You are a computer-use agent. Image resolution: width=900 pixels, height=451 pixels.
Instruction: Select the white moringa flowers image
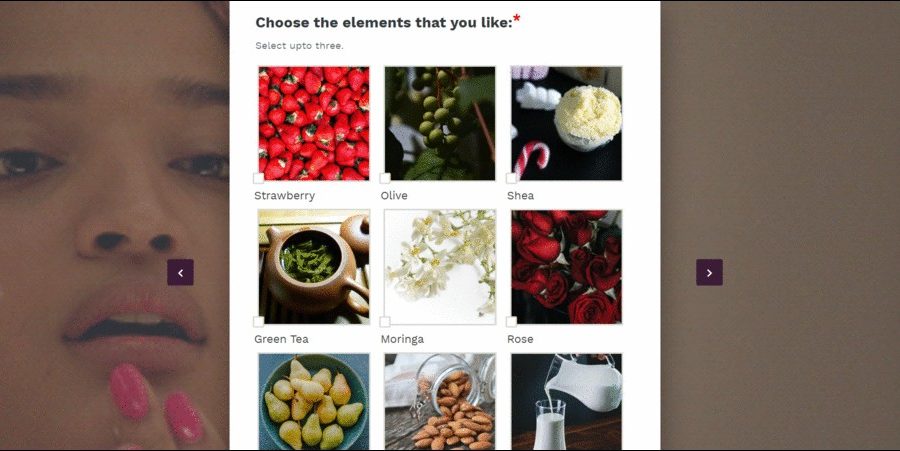440,267
